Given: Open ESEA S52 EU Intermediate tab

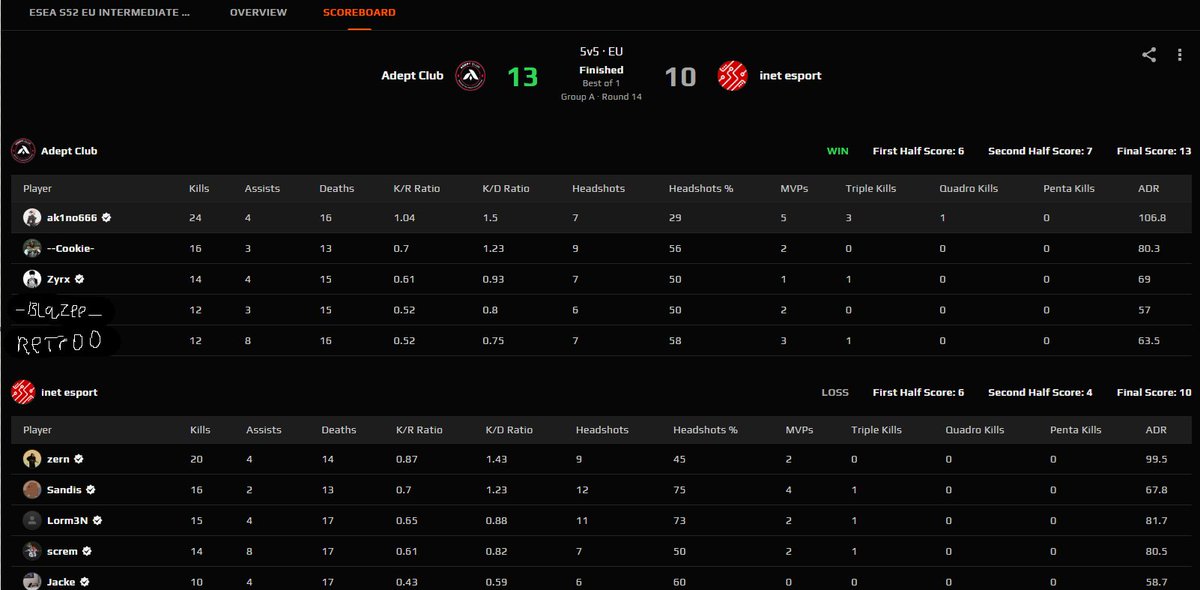Looking at the screenshot, I should pyautogui.click(x=108, y=13).
